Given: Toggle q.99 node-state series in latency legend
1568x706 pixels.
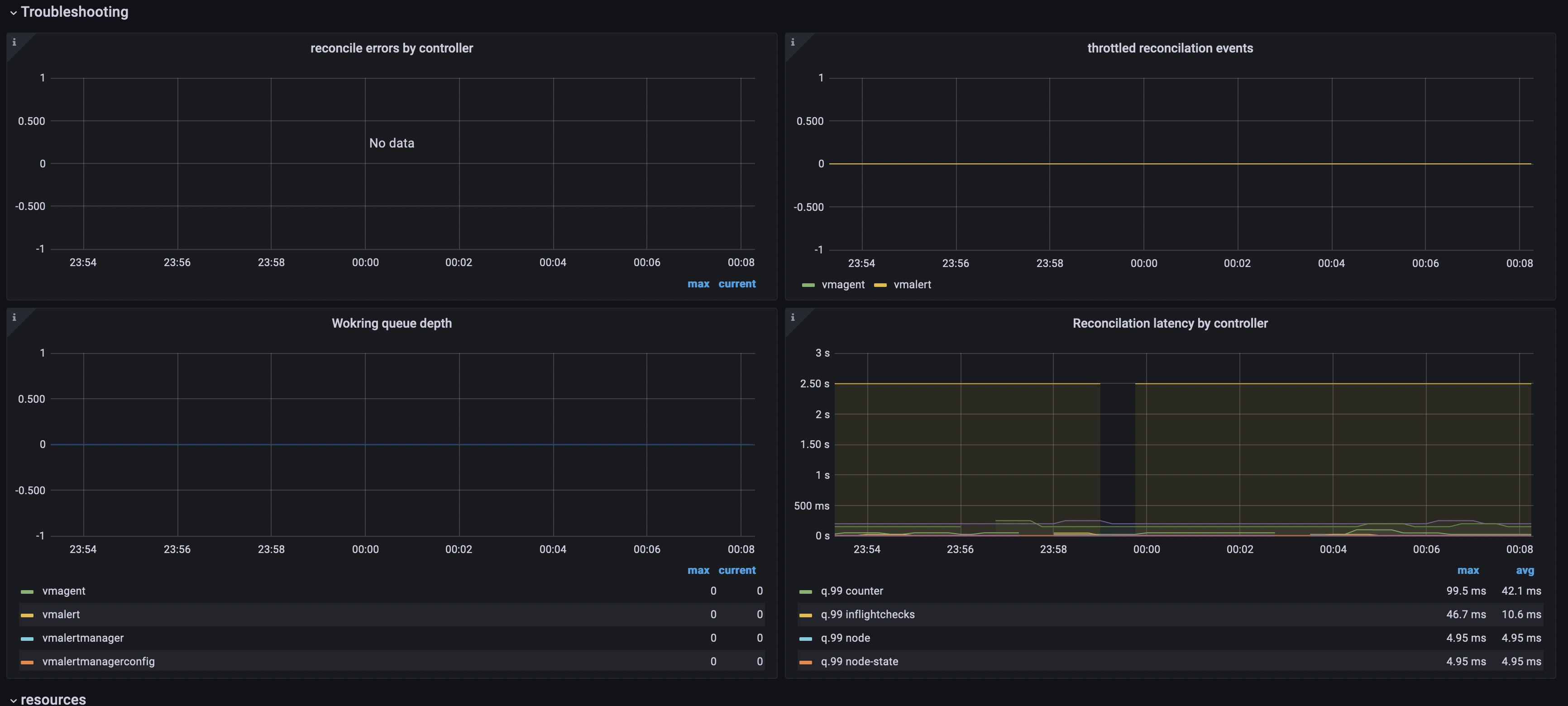Looking at the screenshot, I should (859, 662).
